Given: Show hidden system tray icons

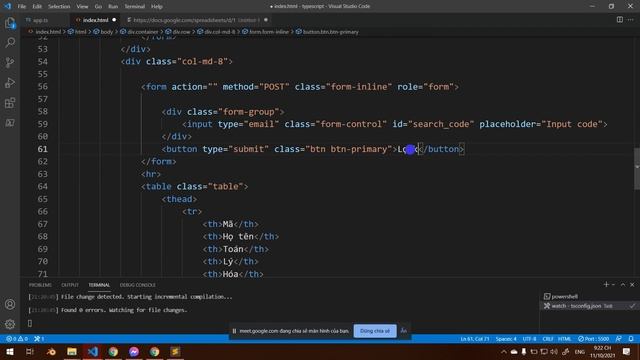Looking at the screenshot, I should point(504,351).
